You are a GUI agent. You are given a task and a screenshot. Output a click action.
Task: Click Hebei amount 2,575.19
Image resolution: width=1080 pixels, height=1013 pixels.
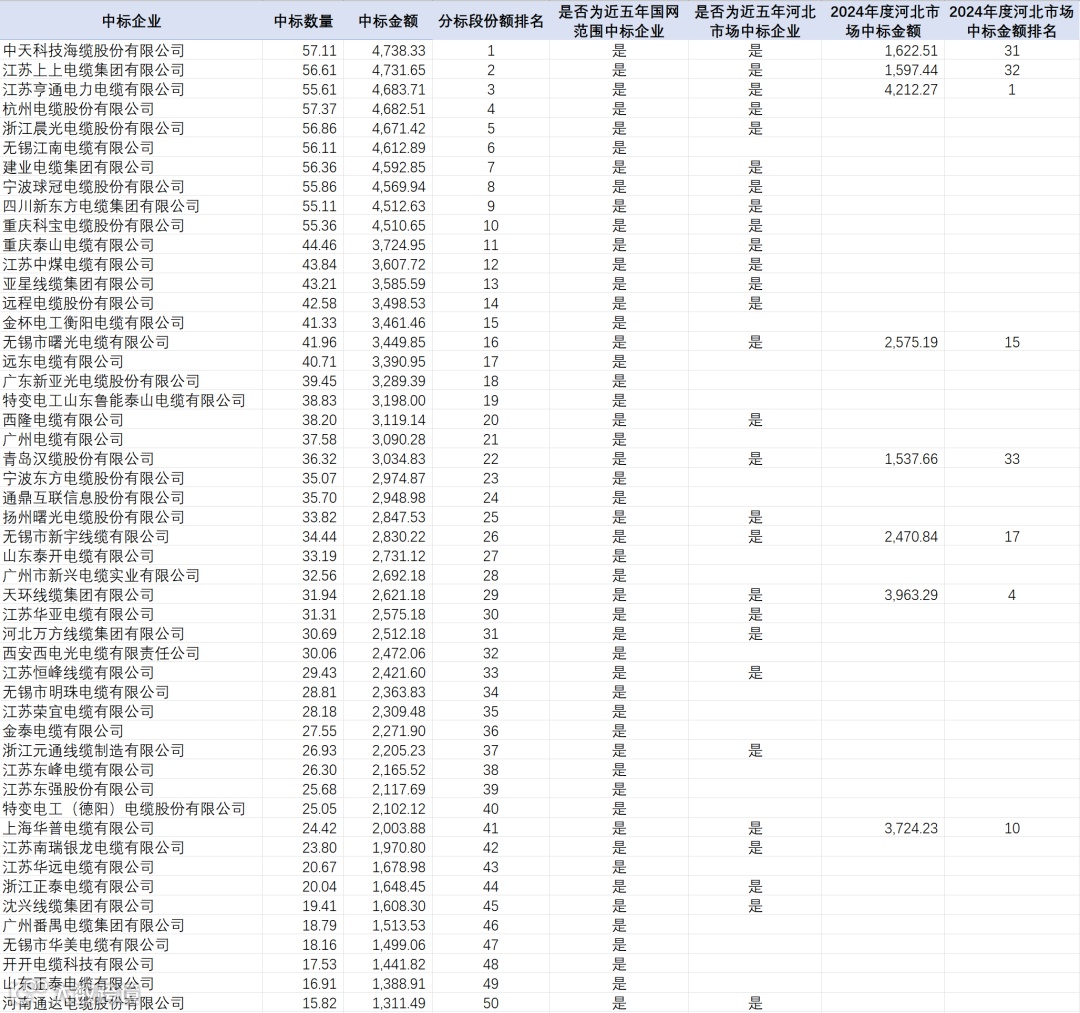tap(911, 342)
